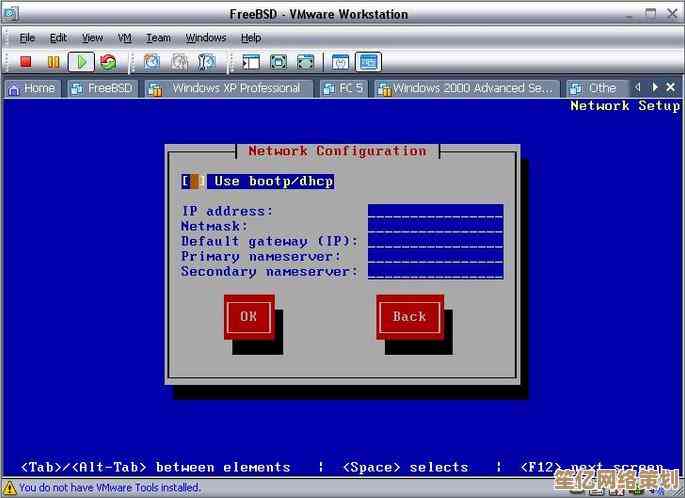The image size is (685, 498).
Task: Open the VM menu
Action: click(x=124, y=38)
